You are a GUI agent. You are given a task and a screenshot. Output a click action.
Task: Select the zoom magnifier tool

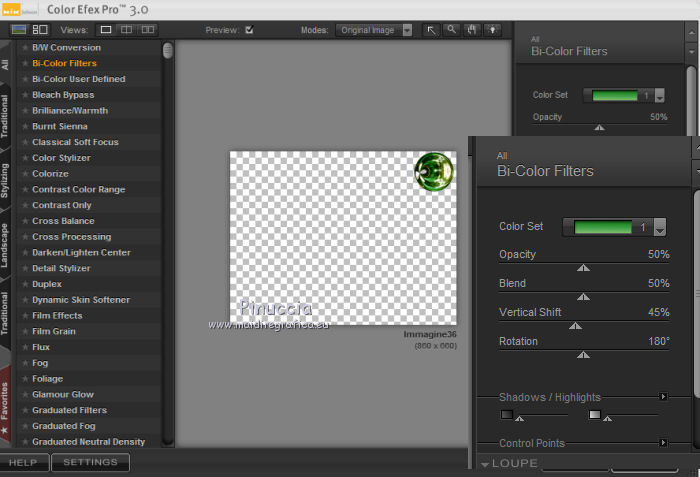[452, 30]
